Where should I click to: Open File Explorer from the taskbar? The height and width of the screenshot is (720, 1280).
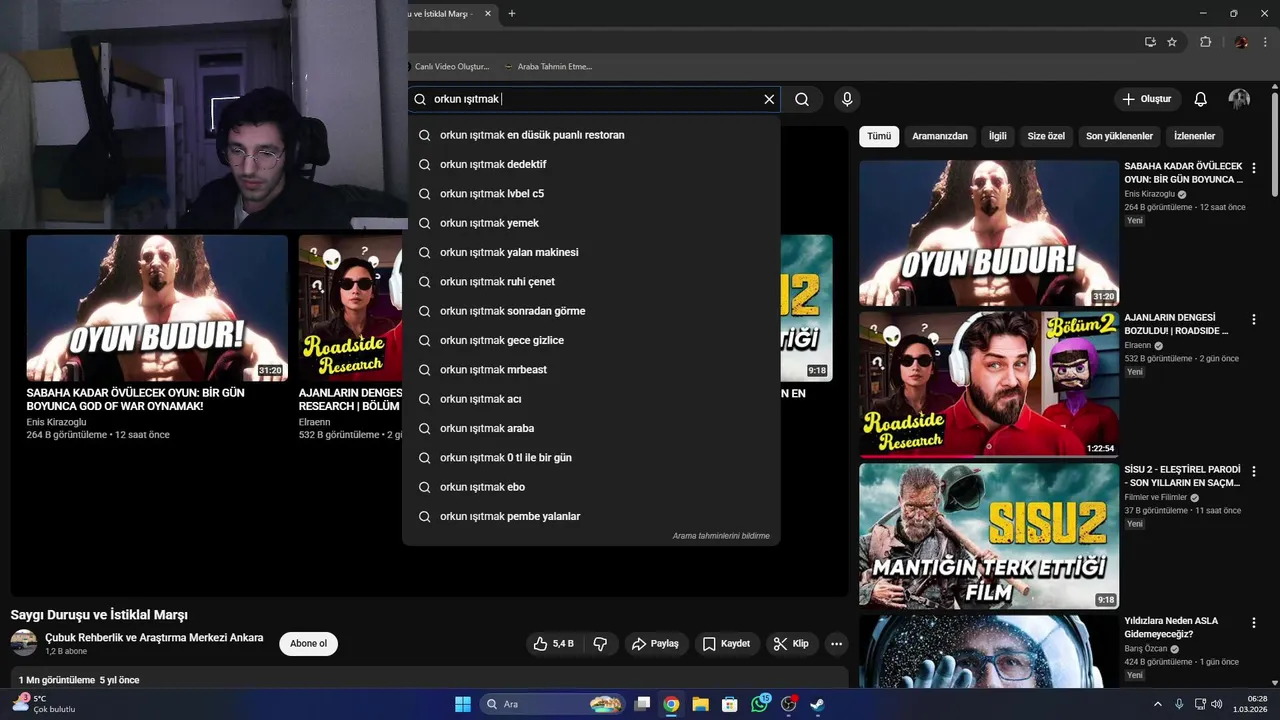click(x=700, y=704)
